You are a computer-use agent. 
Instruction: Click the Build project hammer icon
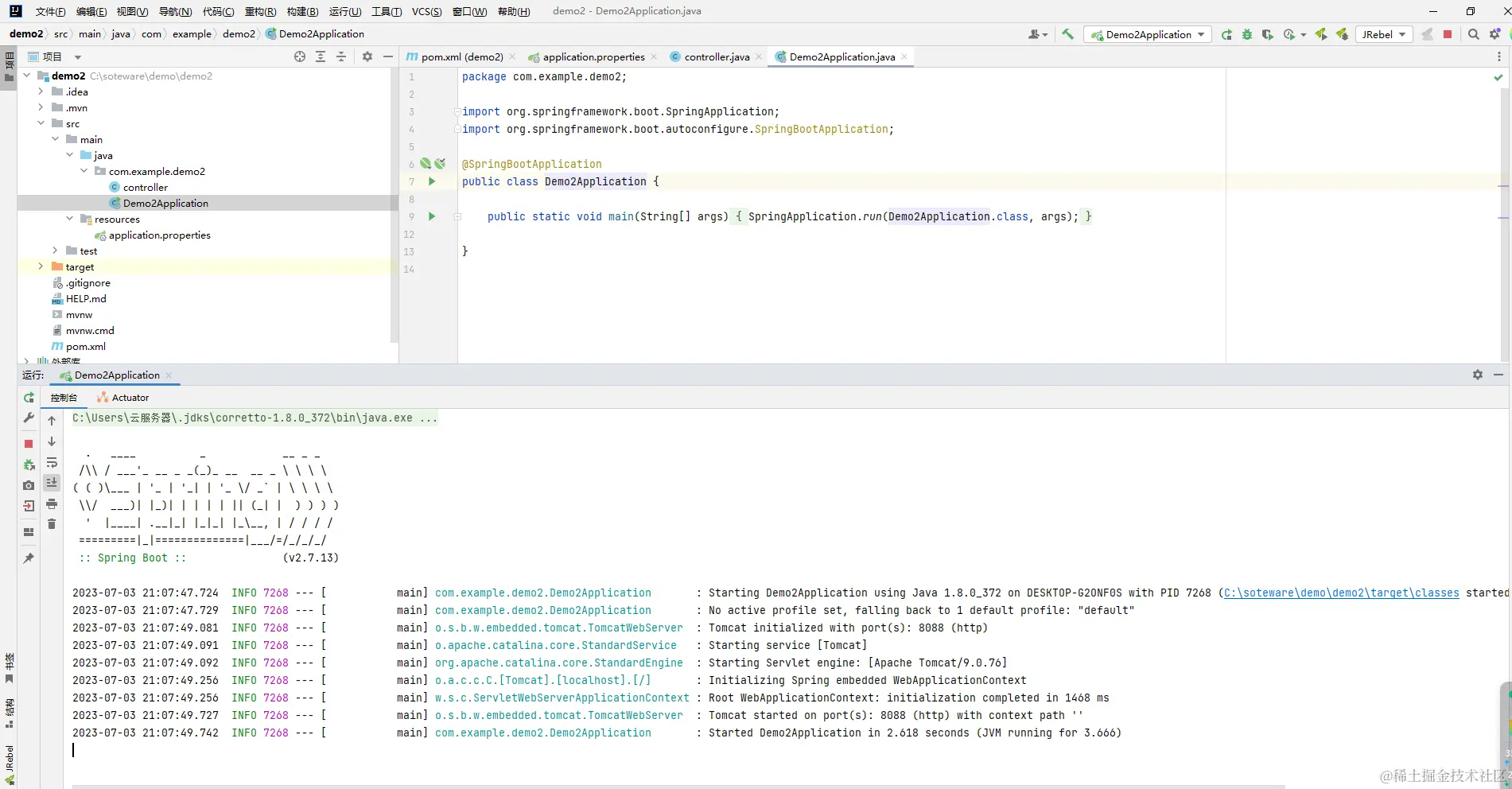(1067, 34)
